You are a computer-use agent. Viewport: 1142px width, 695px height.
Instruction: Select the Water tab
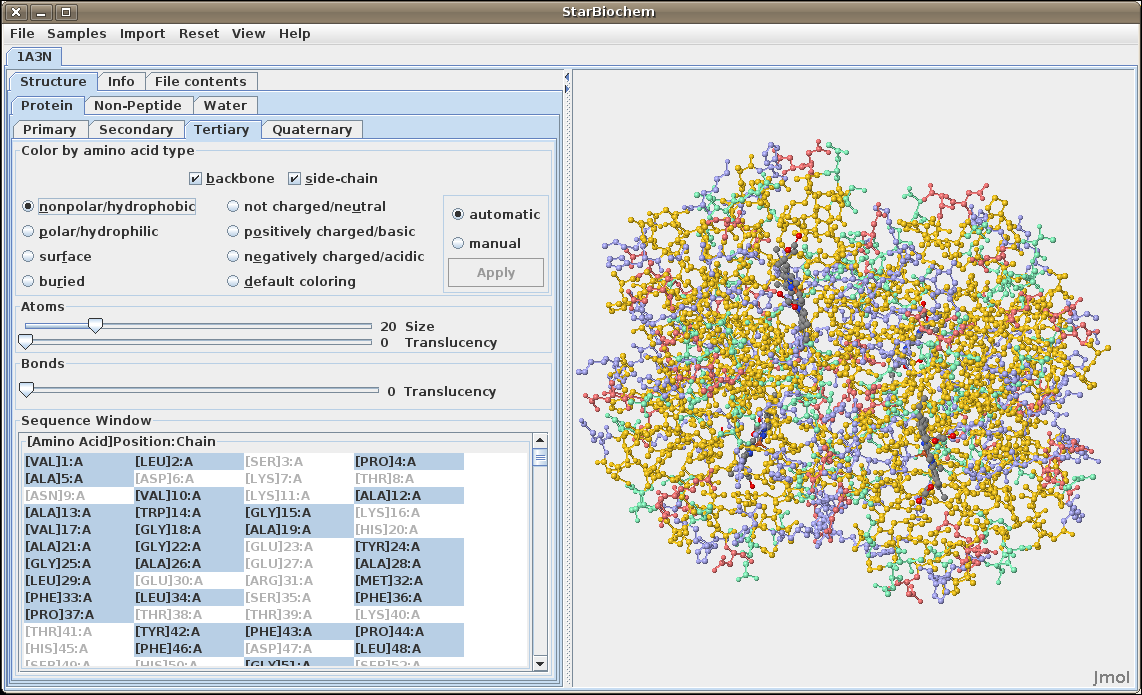(x=225, y=106)
